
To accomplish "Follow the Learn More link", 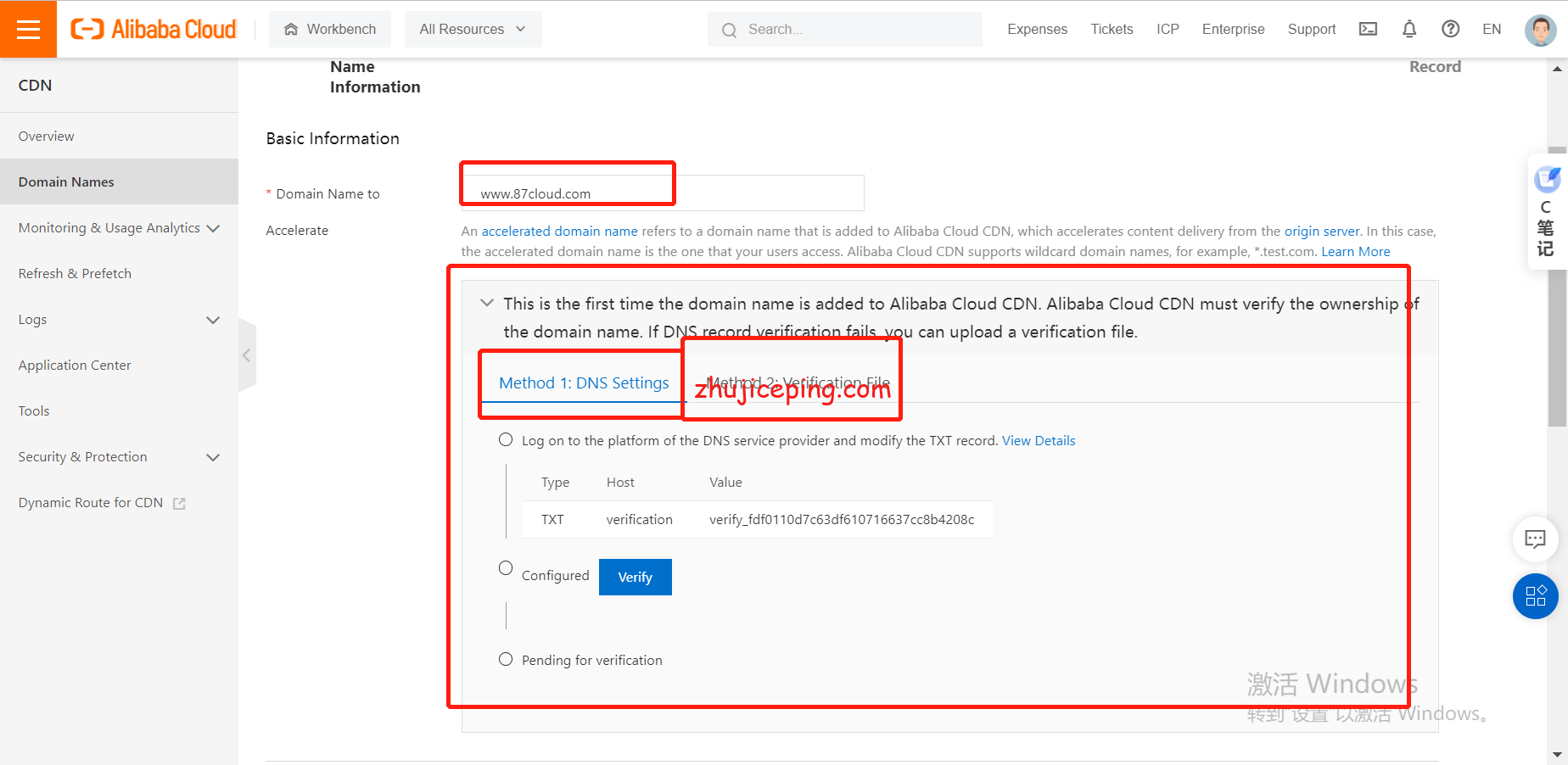I will point(1356,252).
